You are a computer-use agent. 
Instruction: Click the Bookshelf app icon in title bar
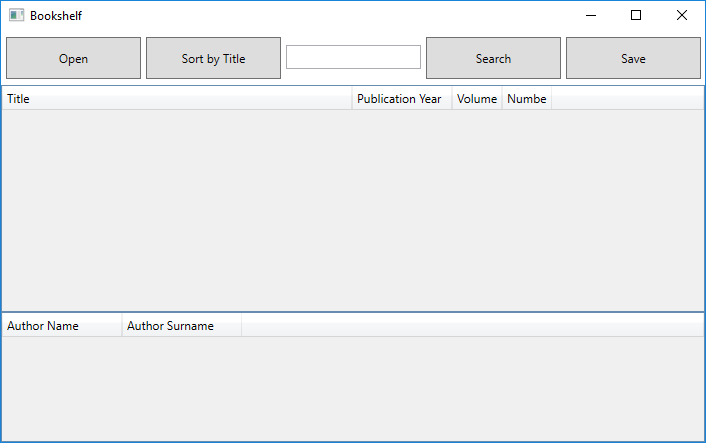pyautogui.click(x=17, y=15)
